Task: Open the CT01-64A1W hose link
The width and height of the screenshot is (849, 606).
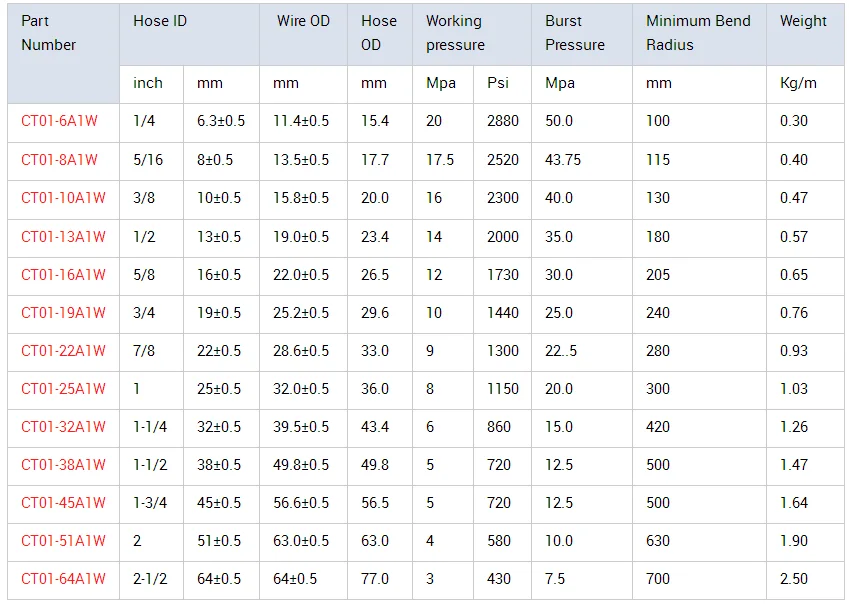Action: point(63,579)
